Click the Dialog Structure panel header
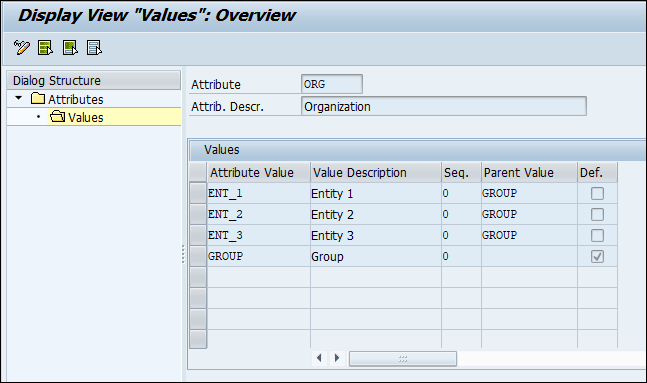This screenshot has width=647, height=383. click(x=94, y=80)
